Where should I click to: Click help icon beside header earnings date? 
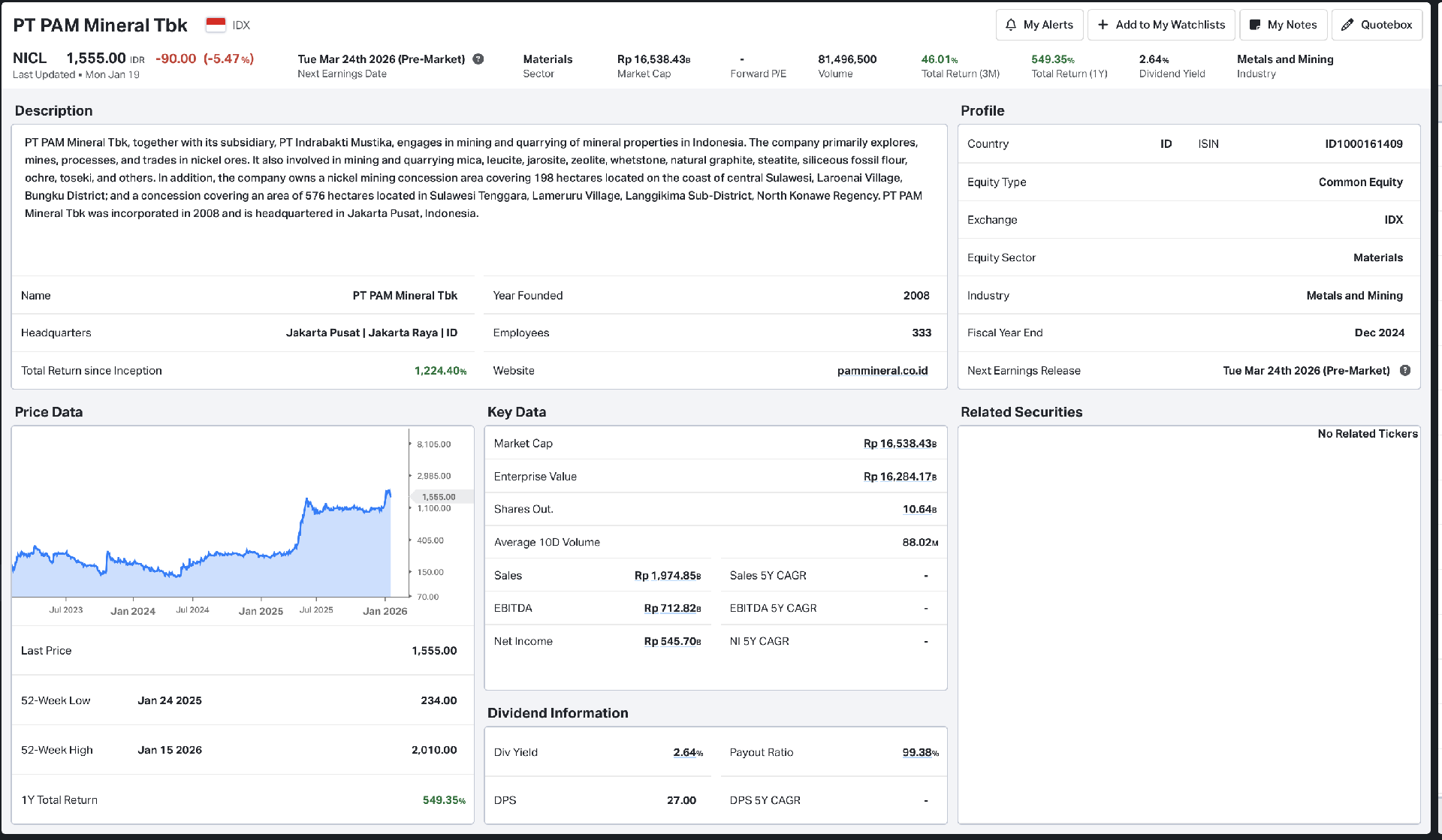point(478,59)
